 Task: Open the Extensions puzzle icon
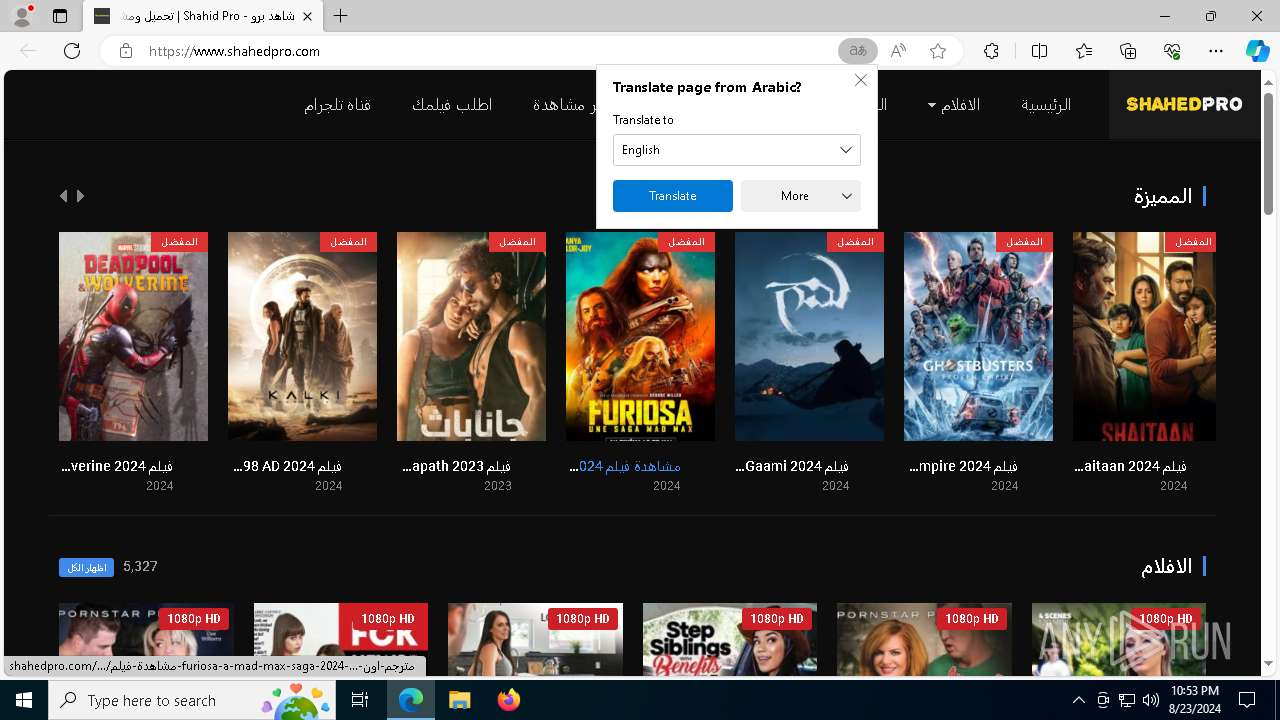tap(991, 51)
